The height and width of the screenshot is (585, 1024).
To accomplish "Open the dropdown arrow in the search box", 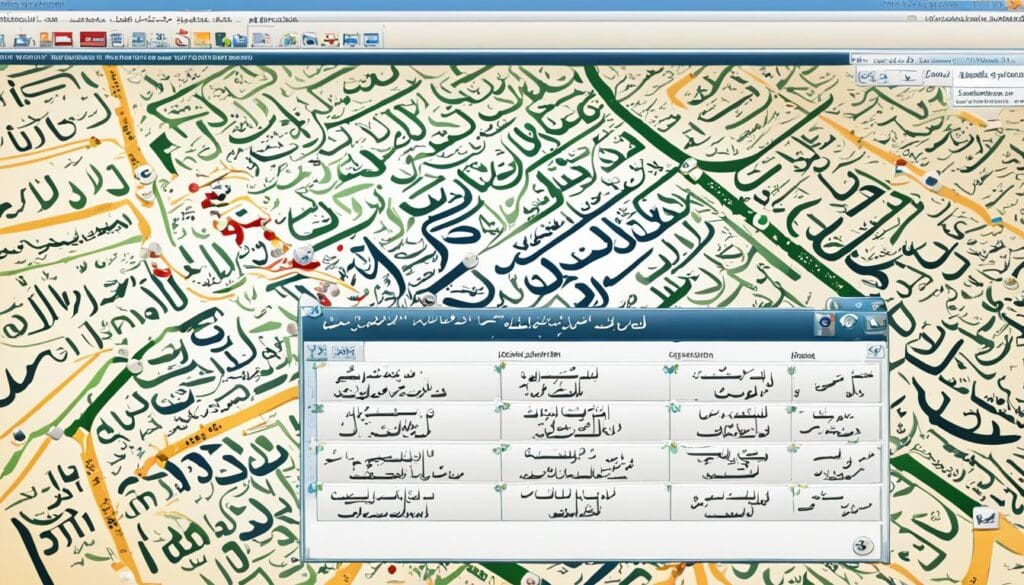I will [907, 78].
